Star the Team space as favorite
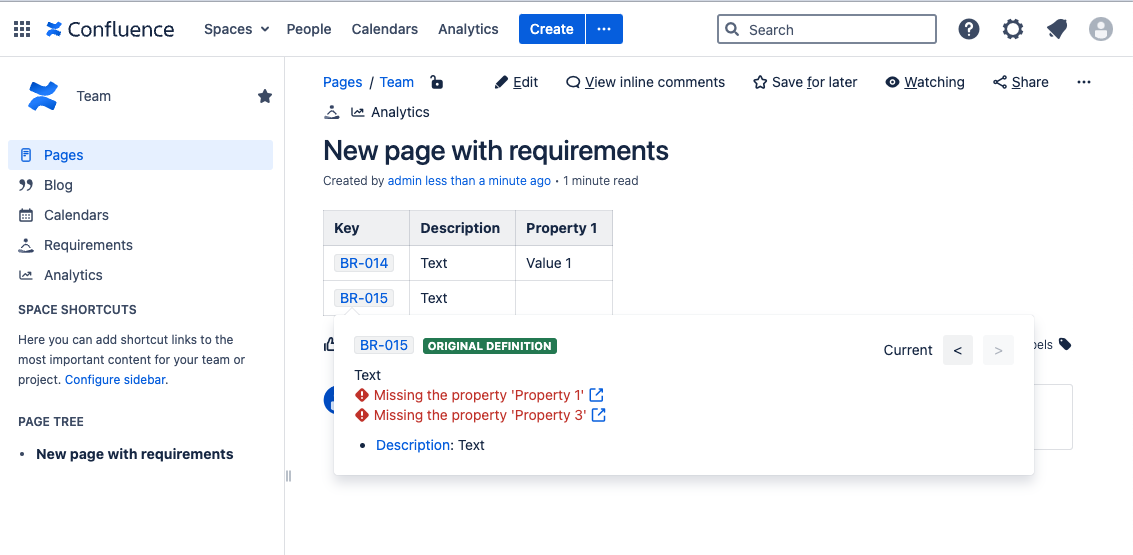1133x555 pixels. click(x=265, y=96)
